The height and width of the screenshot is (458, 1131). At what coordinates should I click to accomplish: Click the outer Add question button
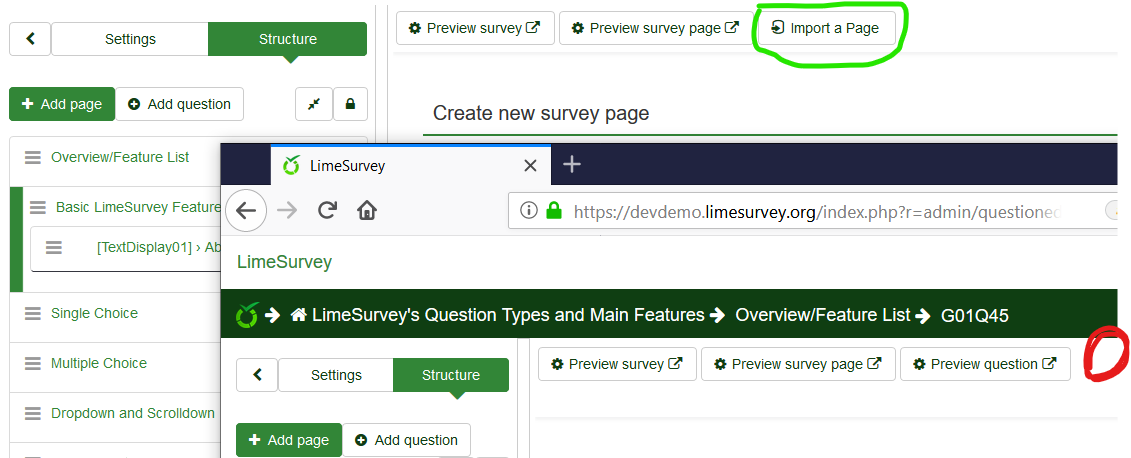pyautogui.click(x=179, y=104)
